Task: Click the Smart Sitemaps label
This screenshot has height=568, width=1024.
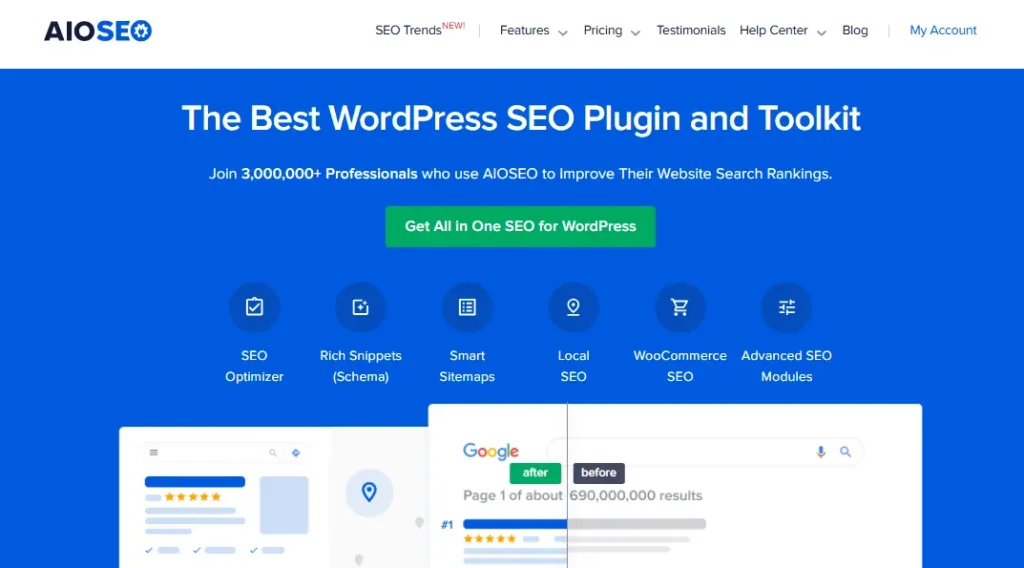Action: click(x=467, y=366)
